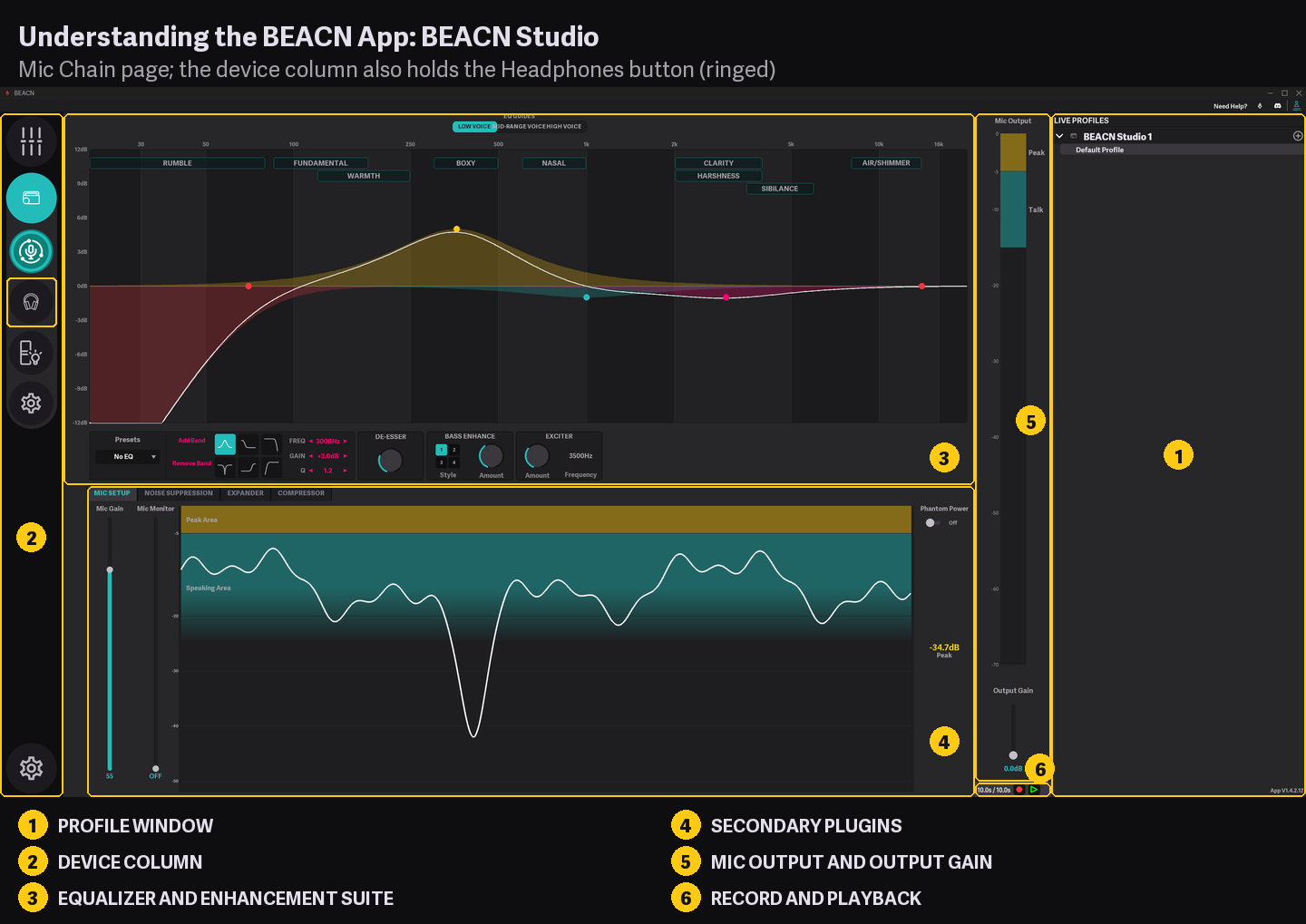The image size is (1306, 924).
Task: Increase FREQ with its right arrow
Action: pyautogui.click(x=346, y=442)
